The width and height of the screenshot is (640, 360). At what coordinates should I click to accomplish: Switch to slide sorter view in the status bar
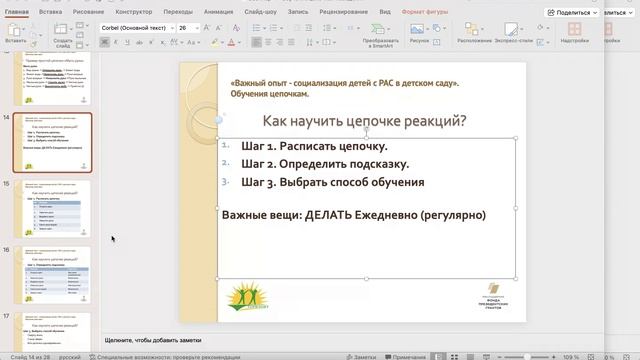(454, 357)
